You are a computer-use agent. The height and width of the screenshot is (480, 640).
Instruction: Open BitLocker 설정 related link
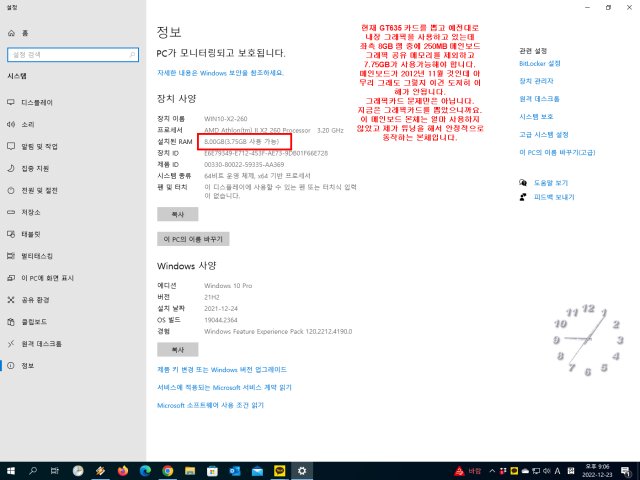(540, 64)
